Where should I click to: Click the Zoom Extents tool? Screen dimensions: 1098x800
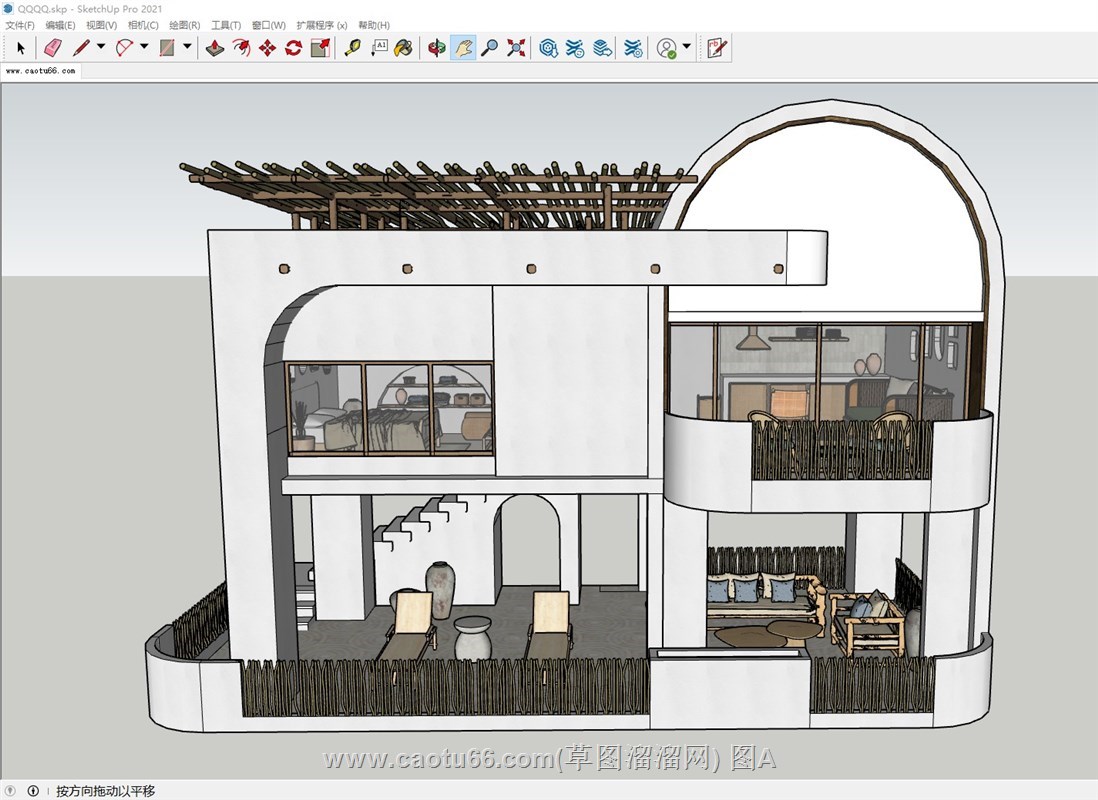pos(516,48)
